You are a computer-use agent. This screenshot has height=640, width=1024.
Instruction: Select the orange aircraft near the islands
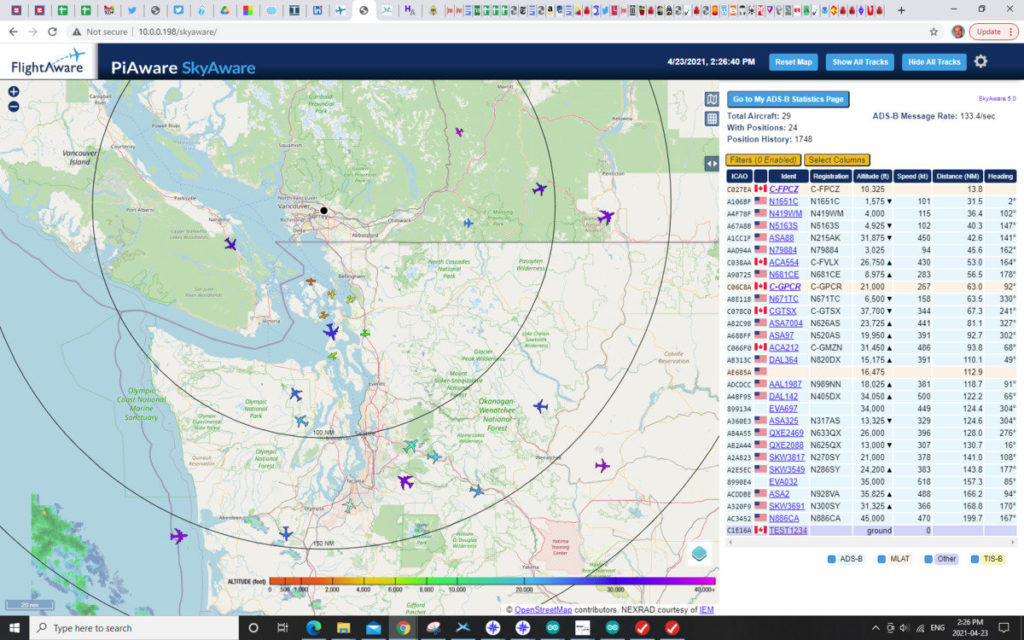click(311, 281)
